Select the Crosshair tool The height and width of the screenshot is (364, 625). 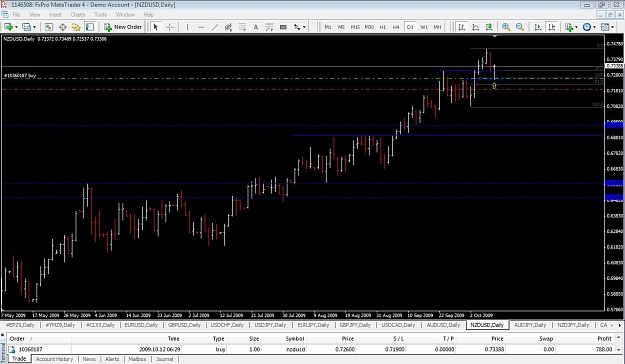tap(170, 27)
